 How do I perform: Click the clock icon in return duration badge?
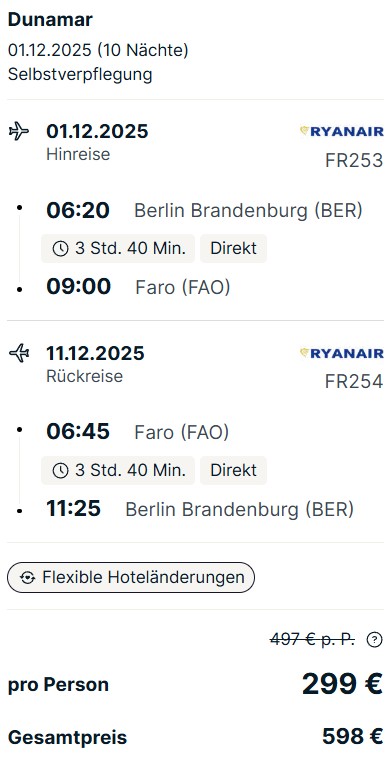coord(60,471)
